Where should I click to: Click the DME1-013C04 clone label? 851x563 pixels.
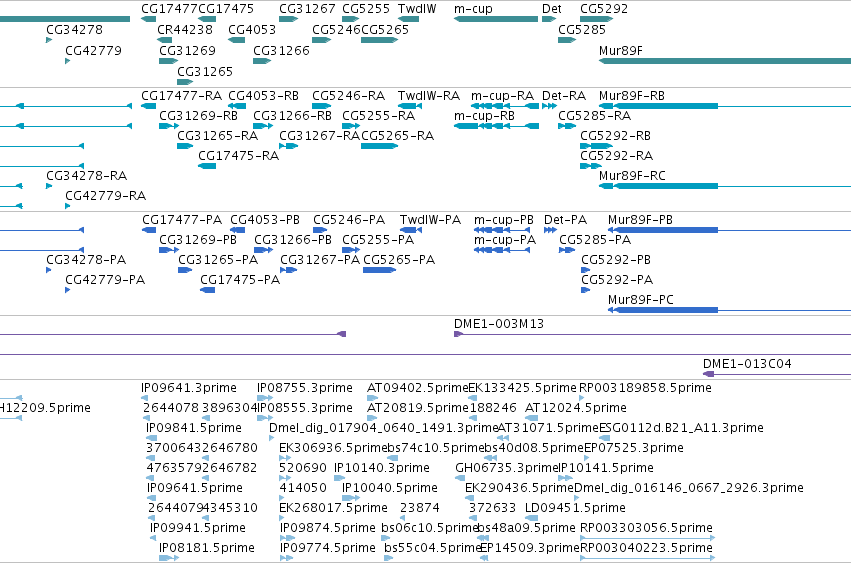coord(747,364)
